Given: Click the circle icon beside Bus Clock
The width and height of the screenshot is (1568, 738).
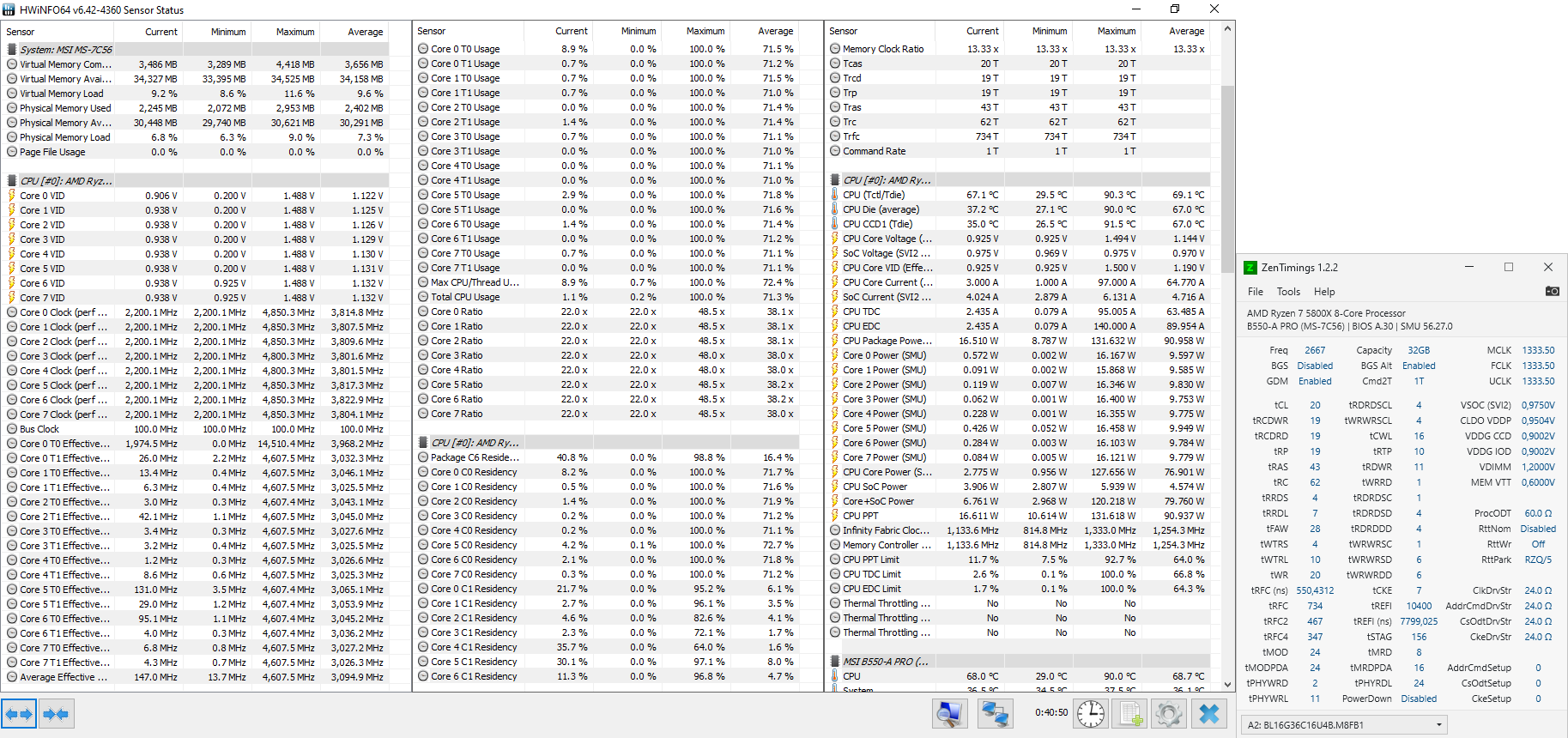Looking at the screenshot, I should point(12,429).
